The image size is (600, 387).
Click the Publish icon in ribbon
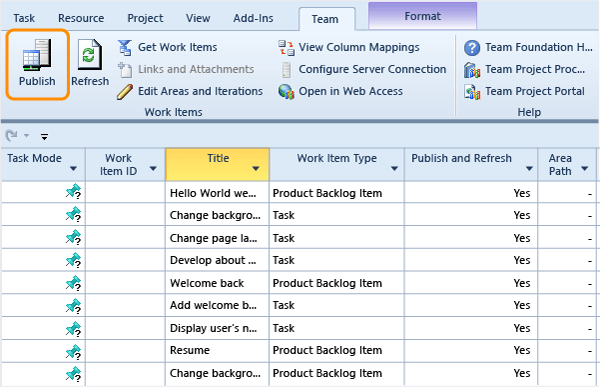tap(37, 55)
